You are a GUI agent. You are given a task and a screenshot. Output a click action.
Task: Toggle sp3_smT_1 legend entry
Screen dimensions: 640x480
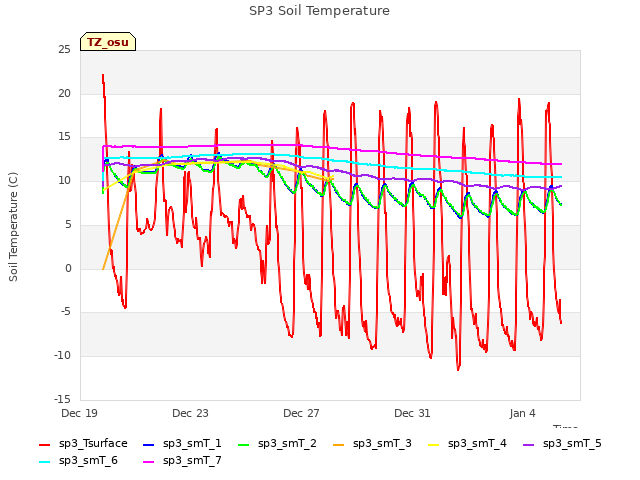(x=182, y=444)
